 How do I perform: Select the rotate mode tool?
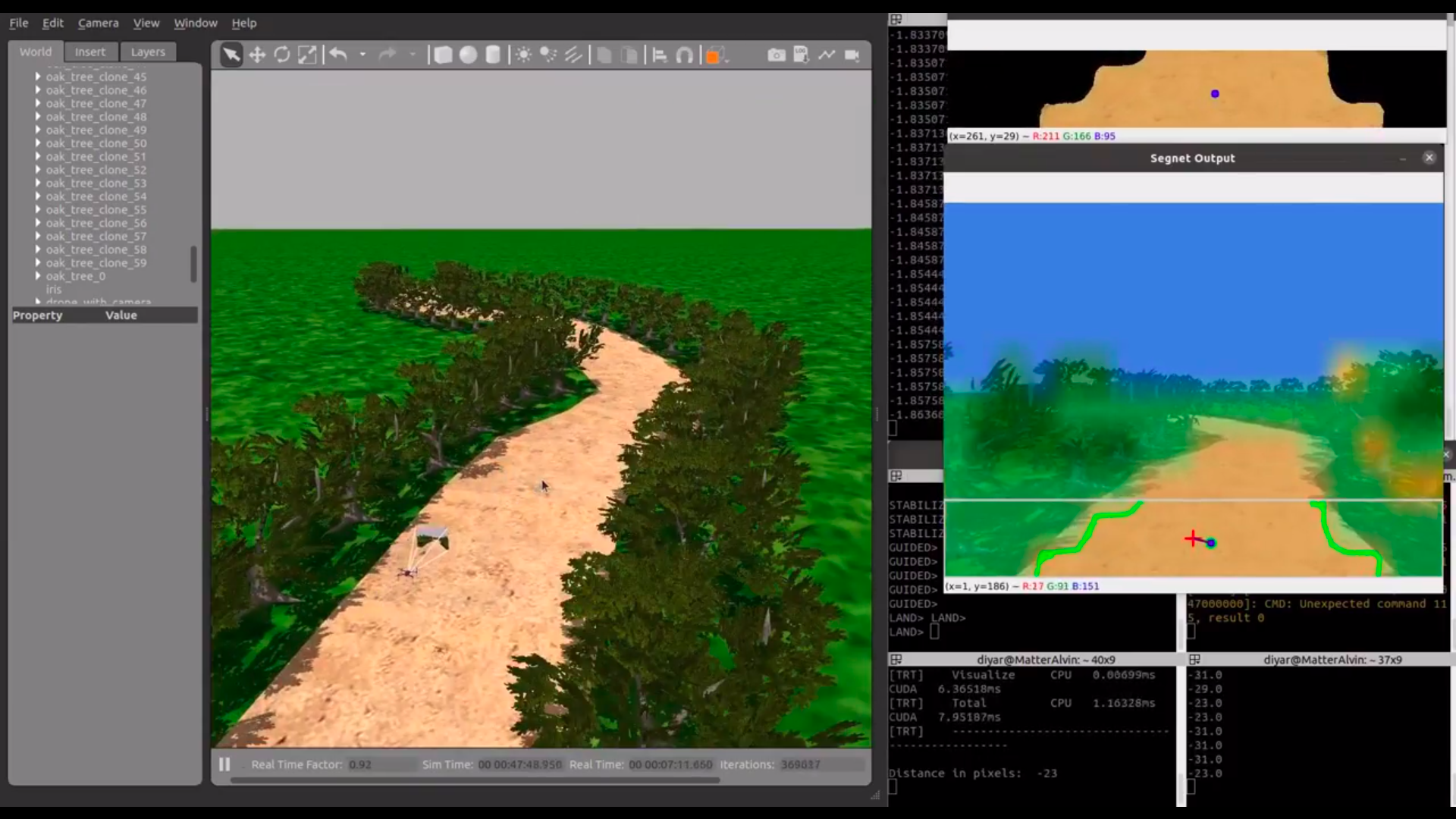click(x=282, y=55)
